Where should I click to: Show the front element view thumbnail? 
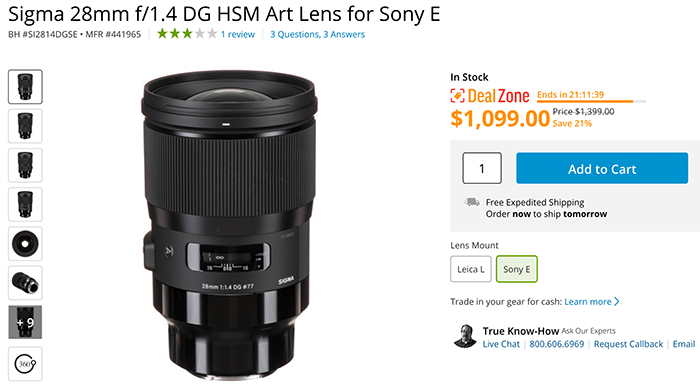point(25,244)
